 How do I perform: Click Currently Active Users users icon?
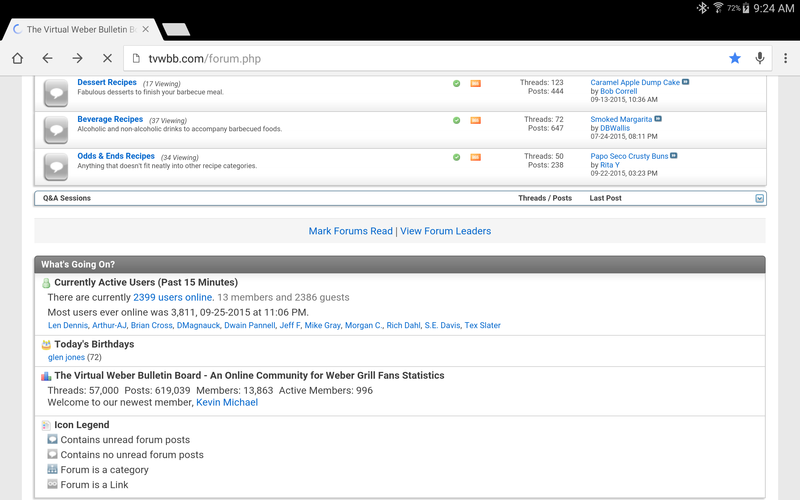(x=46, y=283)
